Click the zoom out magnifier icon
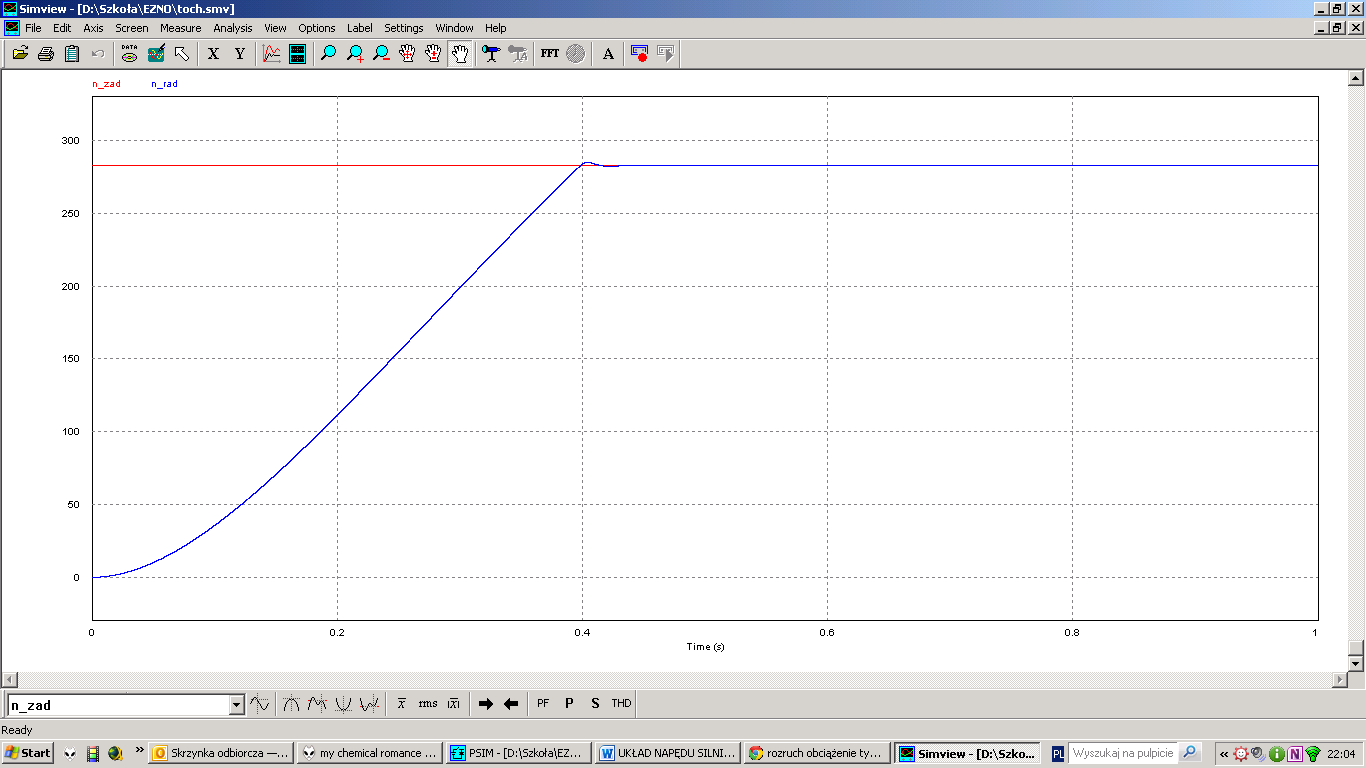This screenshot has height=768, width=1366. 381,54
